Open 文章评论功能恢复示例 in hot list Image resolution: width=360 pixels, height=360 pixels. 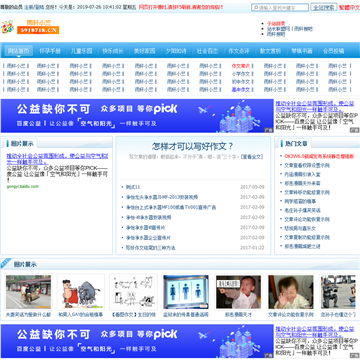[307, 219]
